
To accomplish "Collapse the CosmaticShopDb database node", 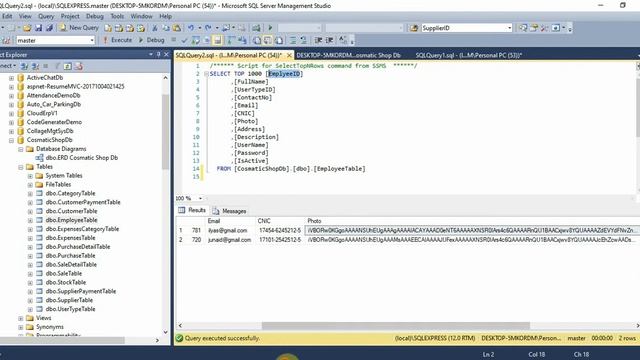I will pos(11,140).
